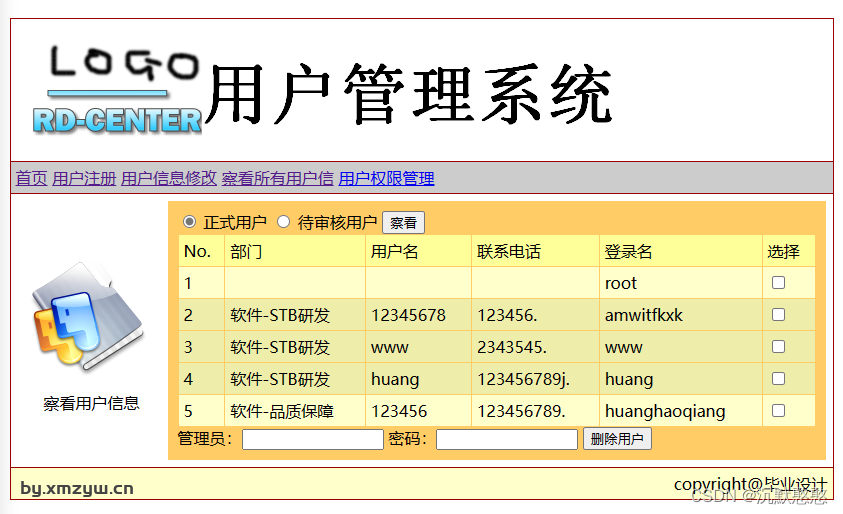Click the 察看 button
The image size is (843, 514).
click(x=403, y=223)
